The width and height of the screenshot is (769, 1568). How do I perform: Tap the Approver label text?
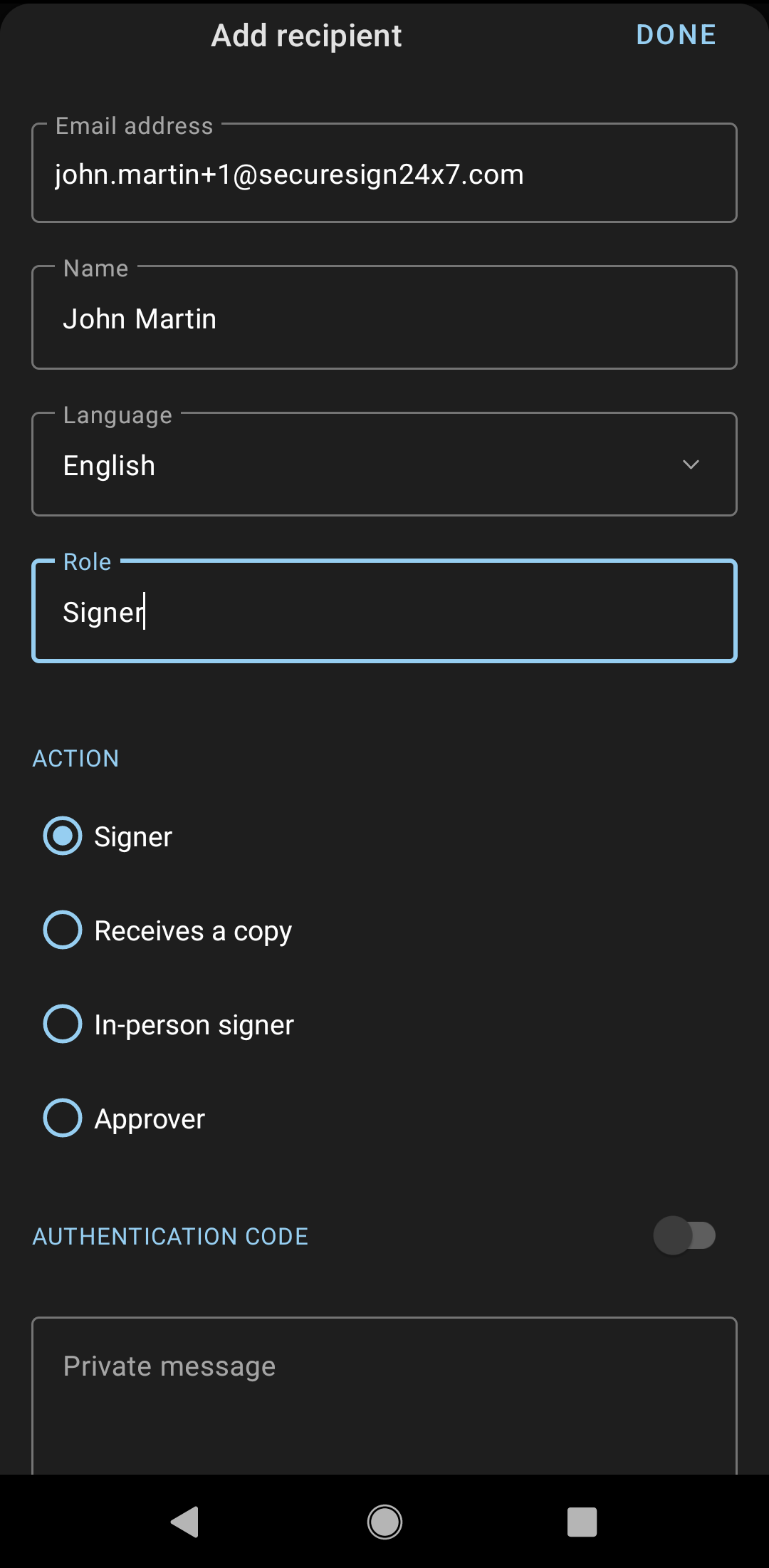tap(150, 1119)
